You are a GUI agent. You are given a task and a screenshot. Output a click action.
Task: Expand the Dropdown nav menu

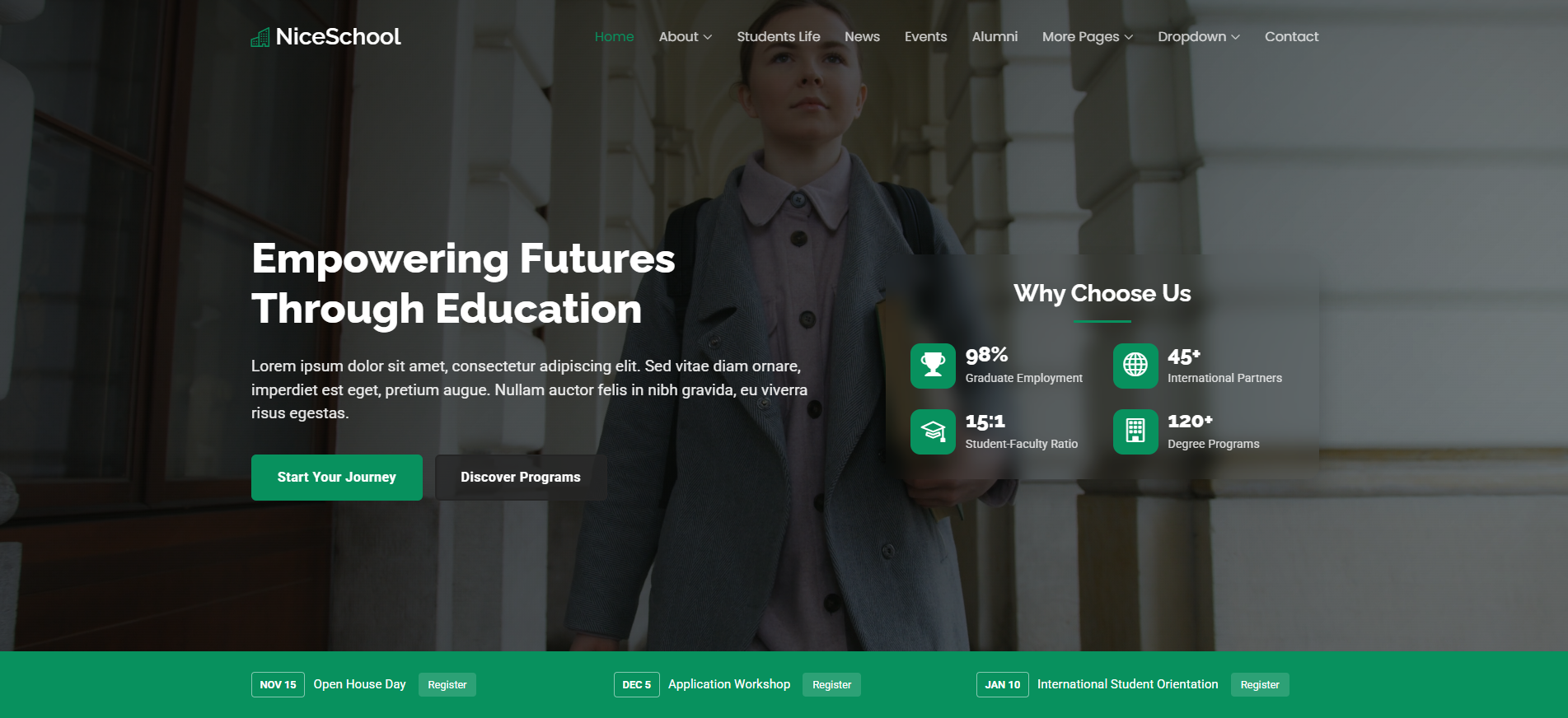pyautogui.click(x=1199, y=36)
